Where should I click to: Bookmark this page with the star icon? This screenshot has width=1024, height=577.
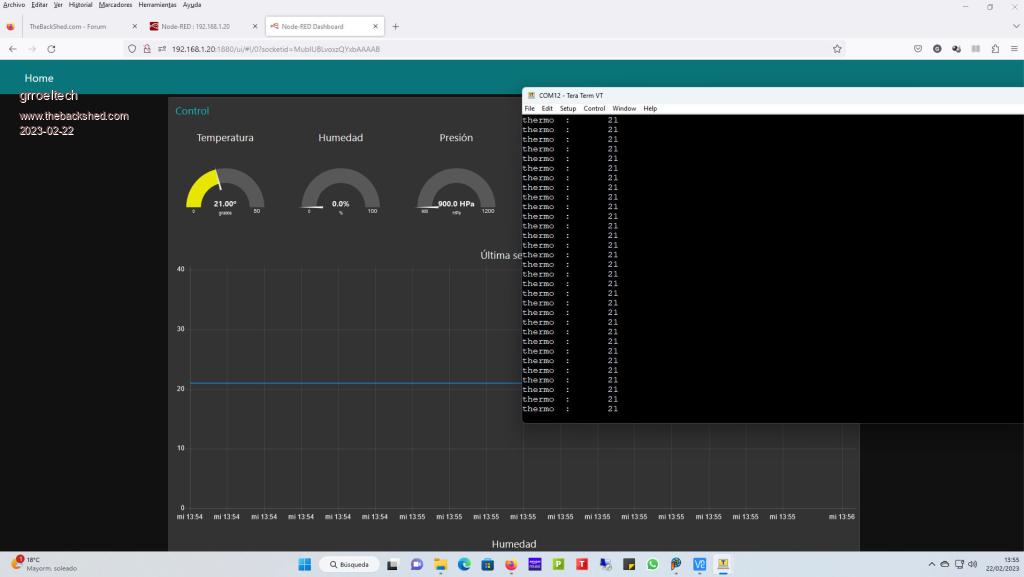837,48
